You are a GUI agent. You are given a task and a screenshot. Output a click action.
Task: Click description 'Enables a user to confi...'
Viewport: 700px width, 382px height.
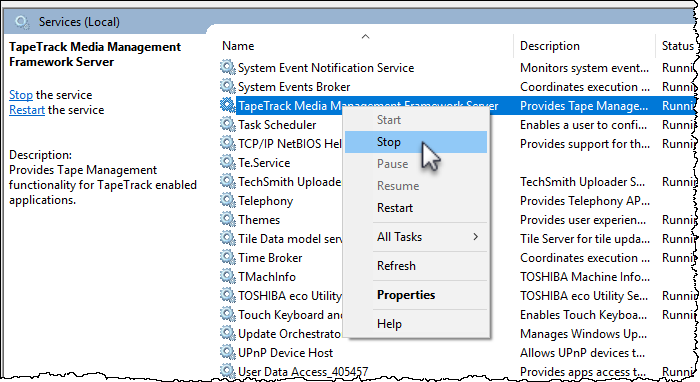[x=583, y=125]
